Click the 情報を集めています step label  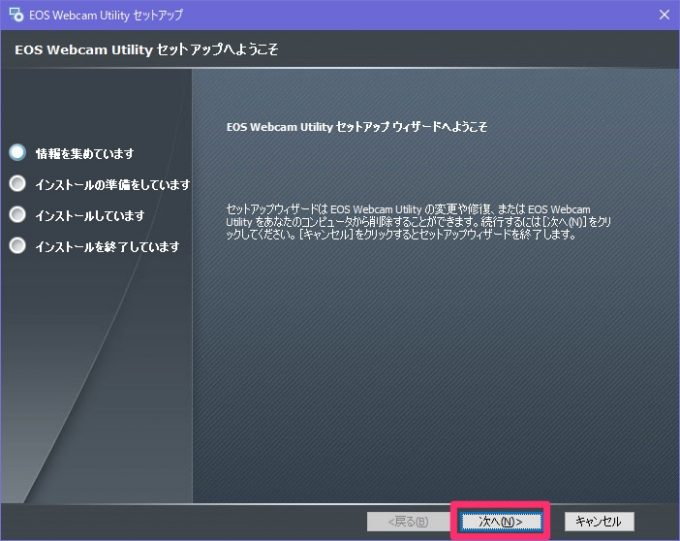(85, 153)
